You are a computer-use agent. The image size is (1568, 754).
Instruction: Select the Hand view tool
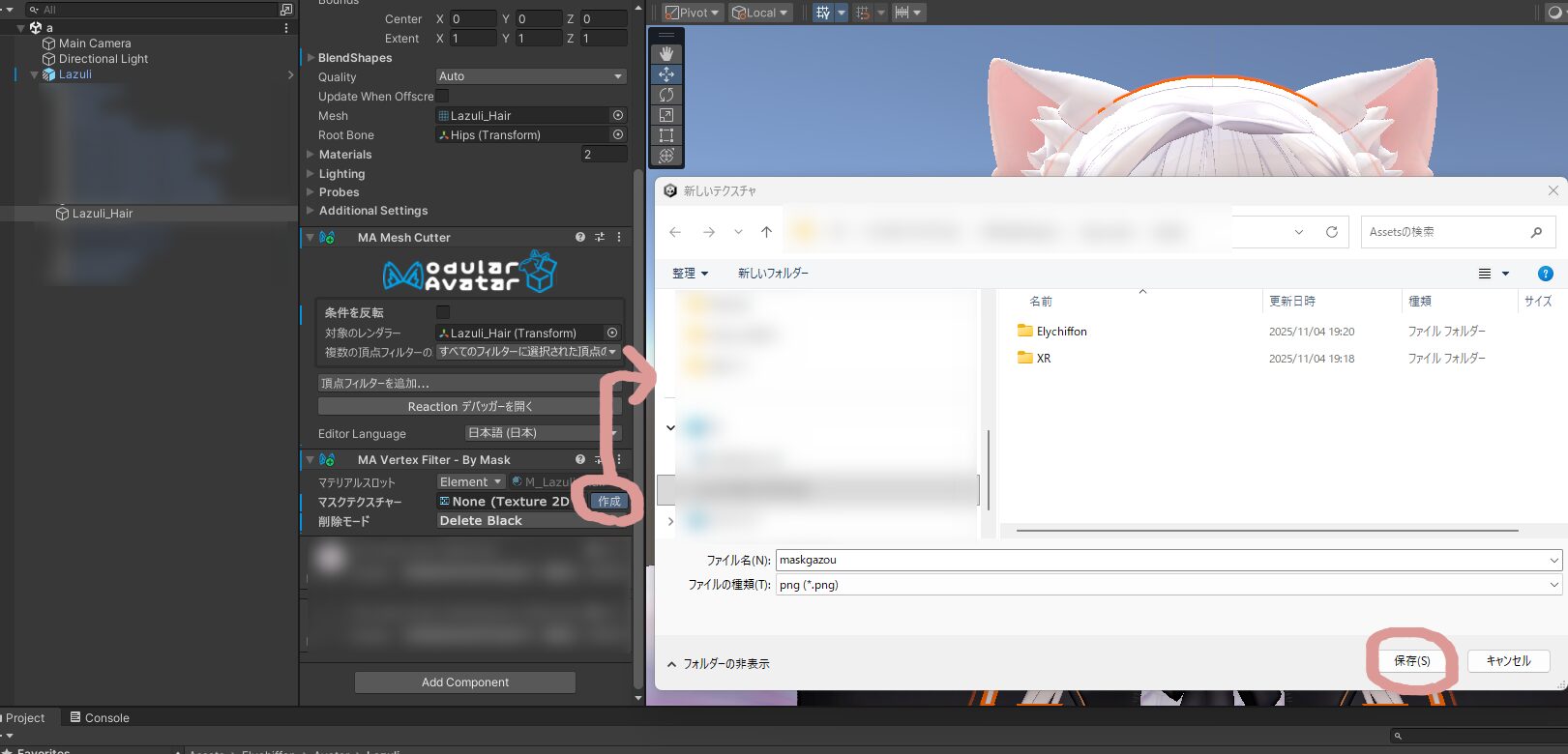point(666,54)
